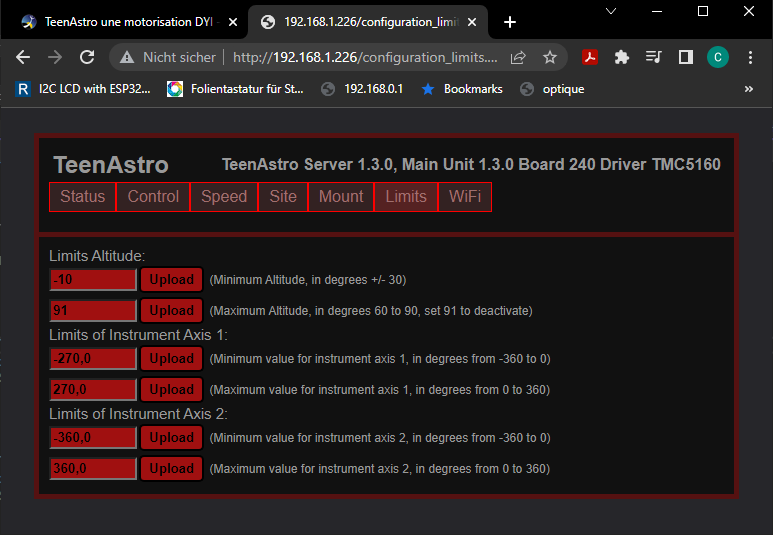Minimize the browser window
Image resolution: width=773 pixels, height=535 pixels.
657,11
